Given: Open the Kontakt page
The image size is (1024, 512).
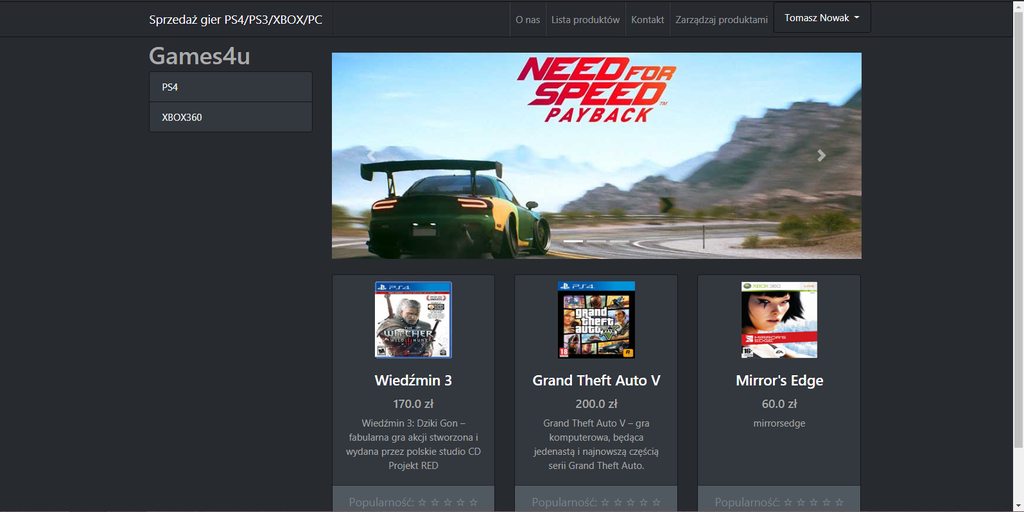Looking at the screenshot, I should [647, 20].
